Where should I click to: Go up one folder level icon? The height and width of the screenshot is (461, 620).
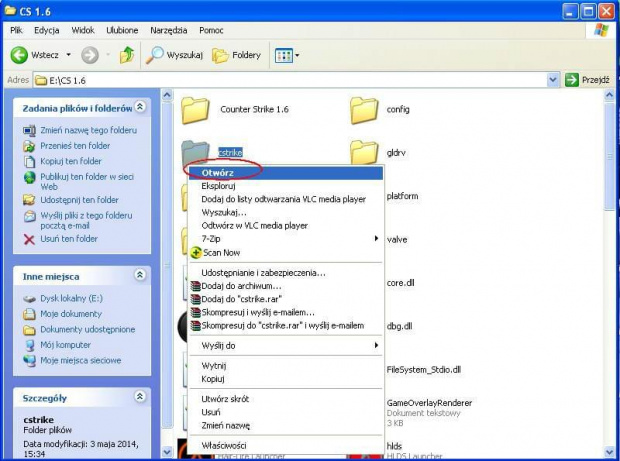pos(127,55)
